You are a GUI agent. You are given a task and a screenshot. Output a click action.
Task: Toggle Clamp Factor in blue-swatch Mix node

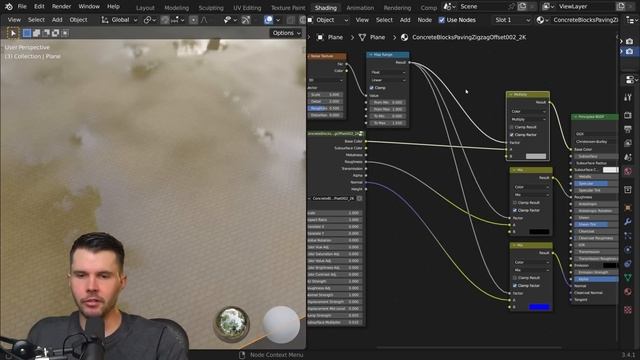pyautogui.click(x=515, y=285)
